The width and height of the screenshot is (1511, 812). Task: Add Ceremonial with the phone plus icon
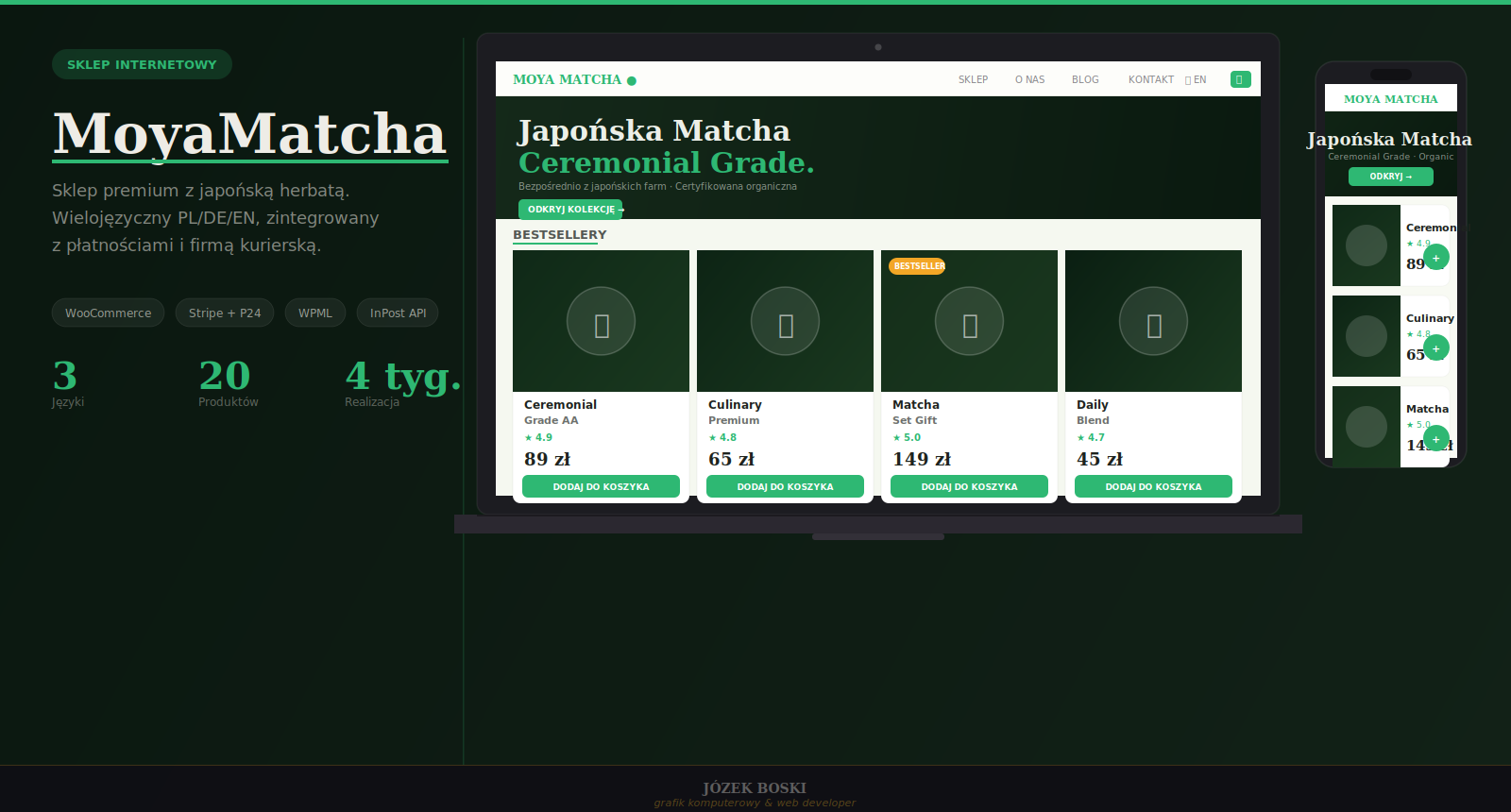1435,258
